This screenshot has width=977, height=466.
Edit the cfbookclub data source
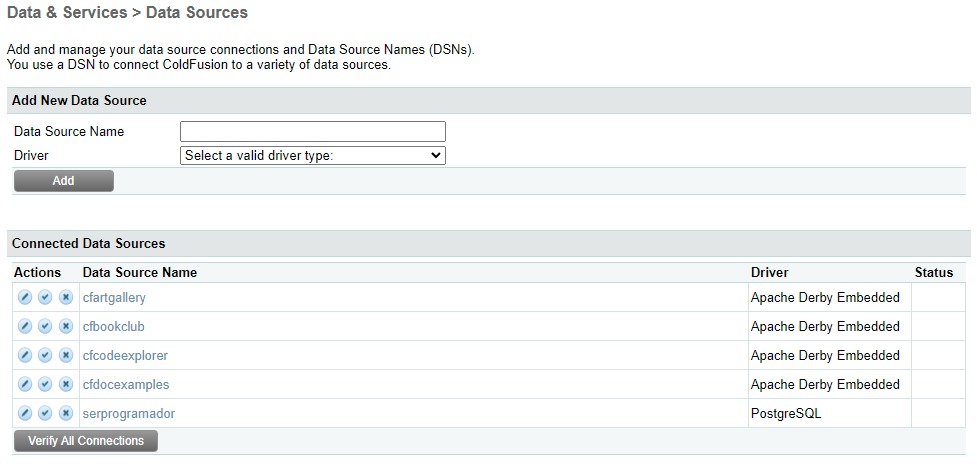coord(25,327)
